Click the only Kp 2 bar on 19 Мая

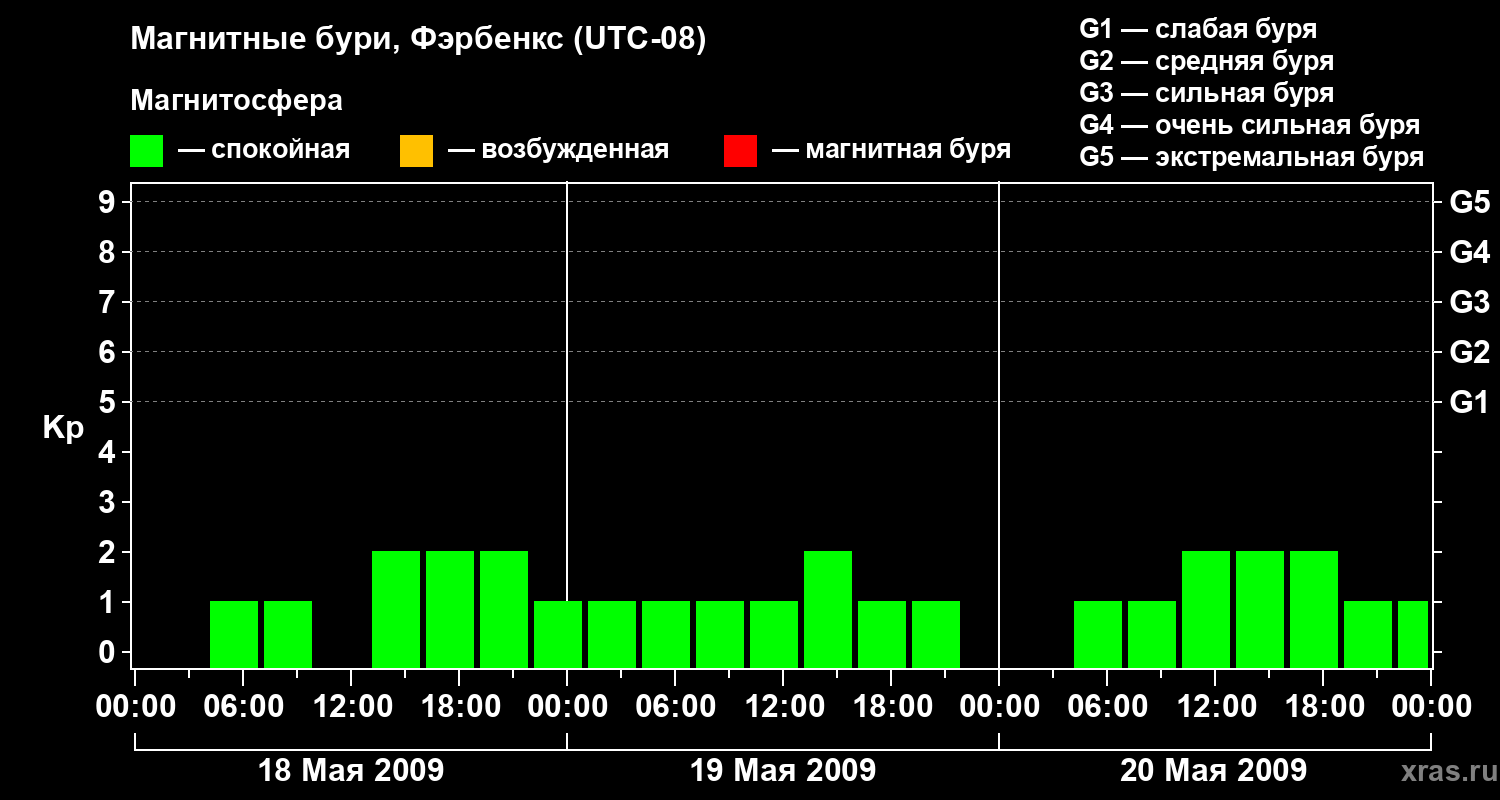(828, 609)
